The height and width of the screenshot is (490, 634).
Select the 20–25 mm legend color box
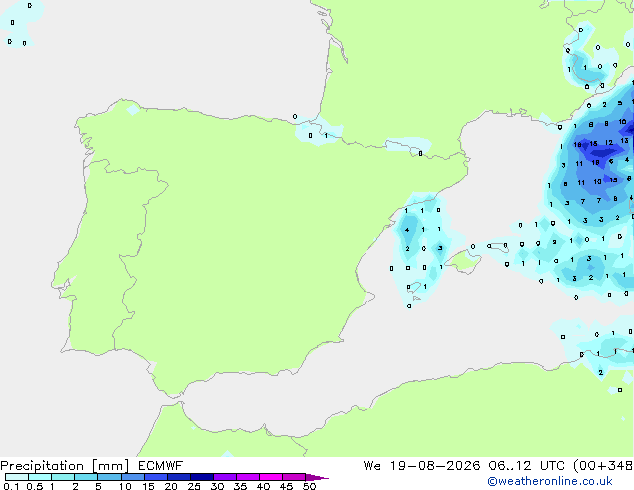(x=178, y=477)
